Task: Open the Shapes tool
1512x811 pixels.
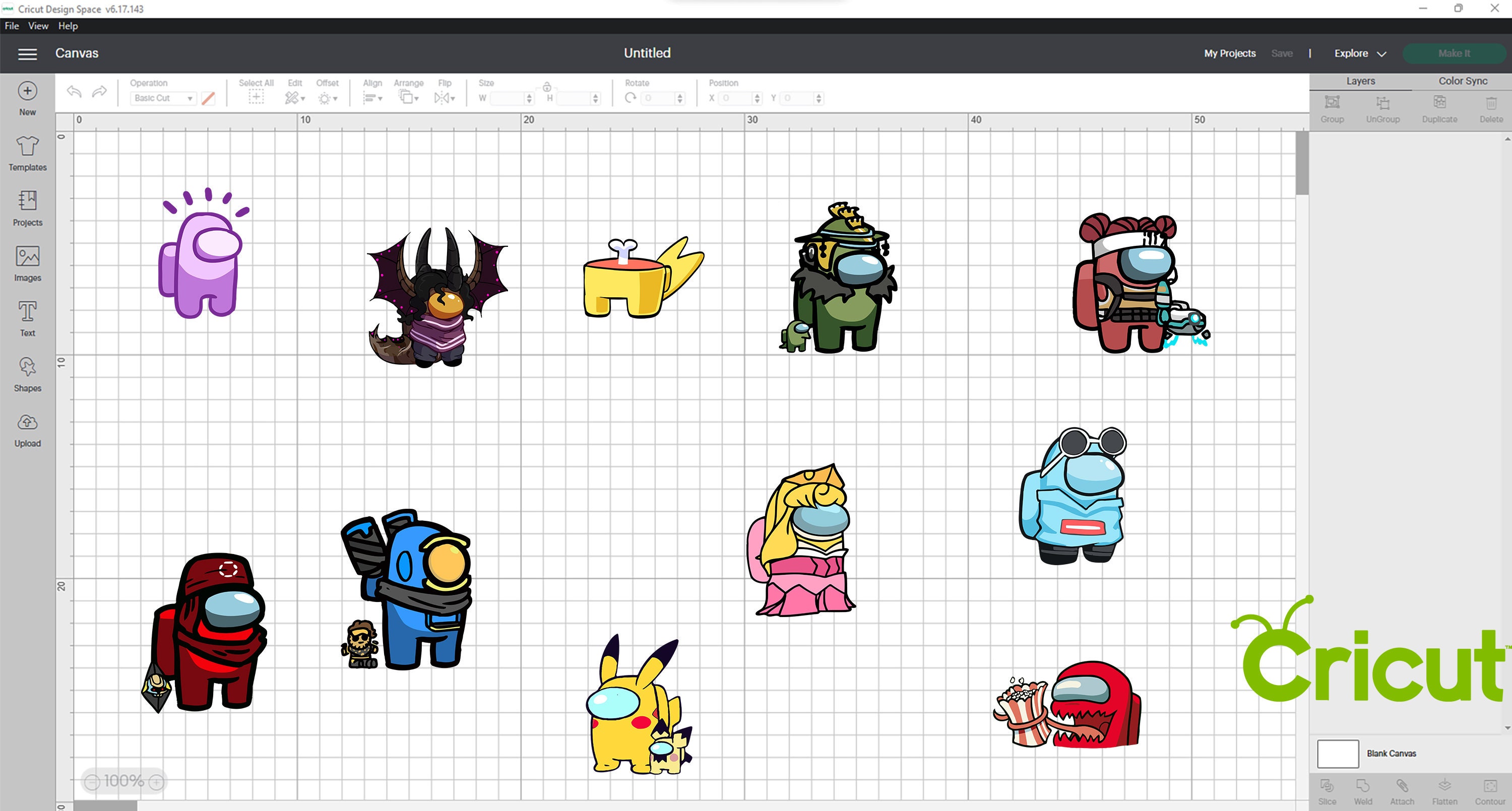Action: 27,367
